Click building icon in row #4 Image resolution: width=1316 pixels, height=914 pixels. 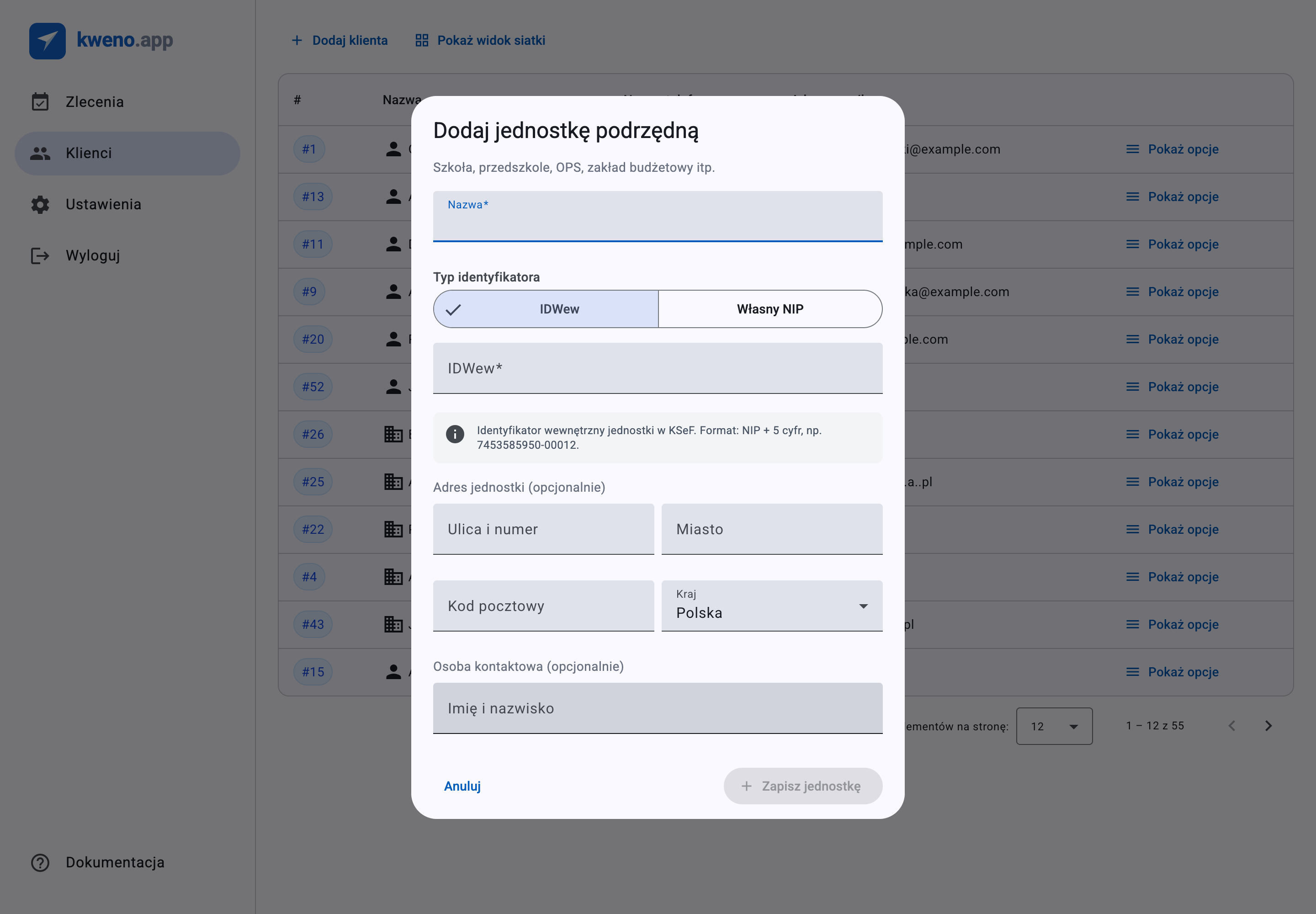393,577
